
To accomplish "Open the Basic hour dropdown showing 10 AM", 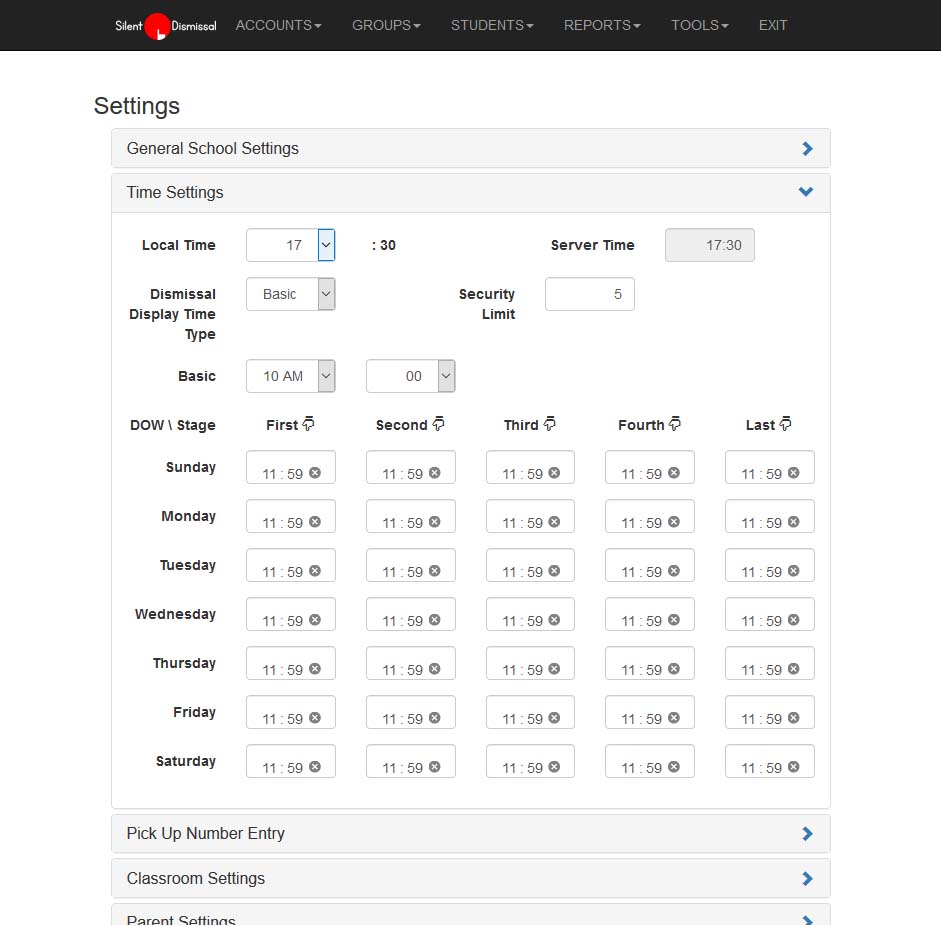I will [x=326, y=376].
